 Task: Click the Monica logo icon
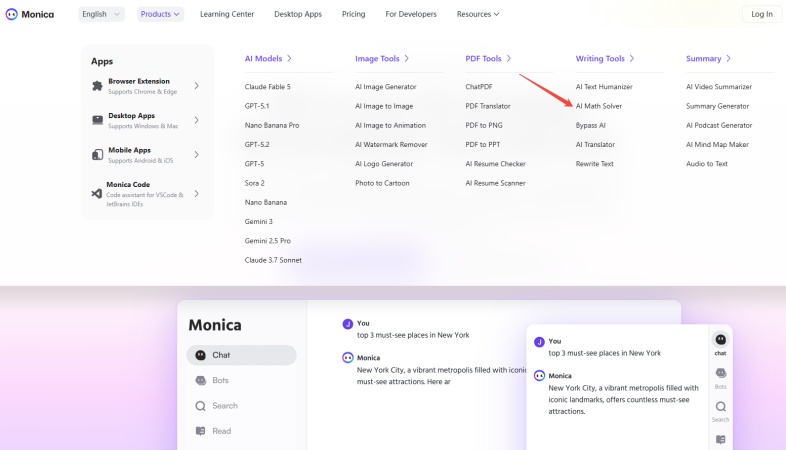coord(12,14)
